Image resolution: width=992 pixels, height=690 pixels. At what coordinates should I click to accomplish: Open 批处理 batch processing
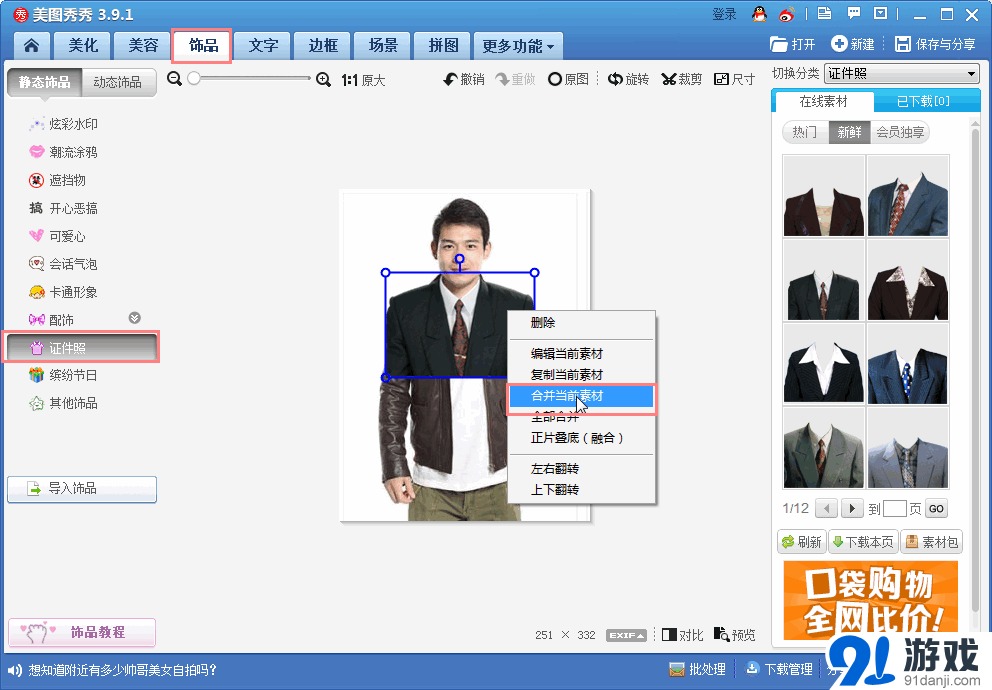tap(697, 669)
